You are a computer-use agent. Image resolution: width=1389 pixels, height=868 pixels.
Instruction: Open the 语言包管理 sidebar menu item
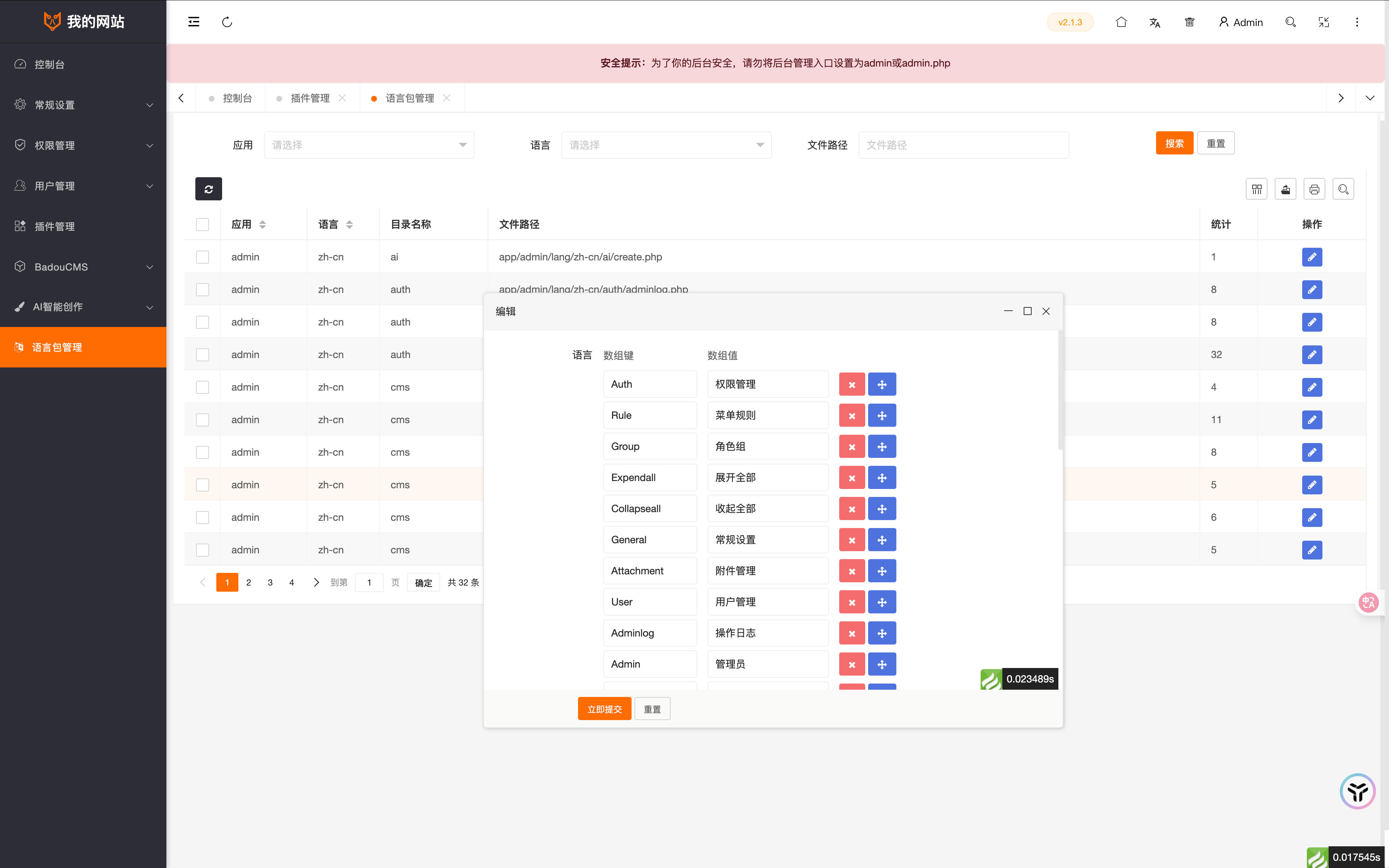[x=83, y=347]
